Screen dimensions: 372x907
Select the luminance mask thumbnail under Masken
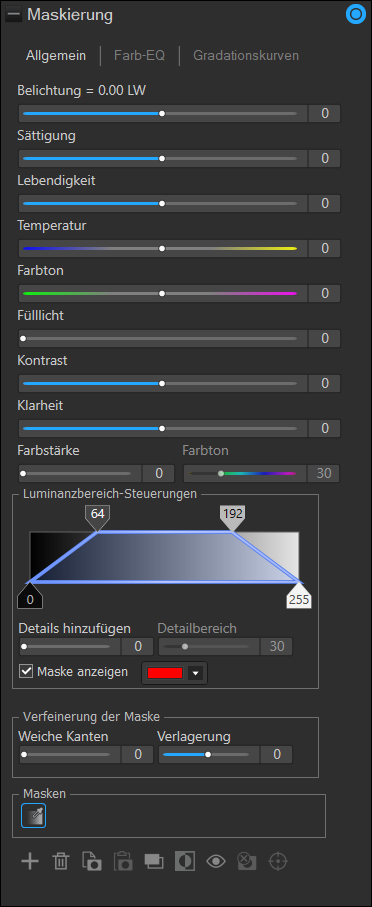point(34,816)
